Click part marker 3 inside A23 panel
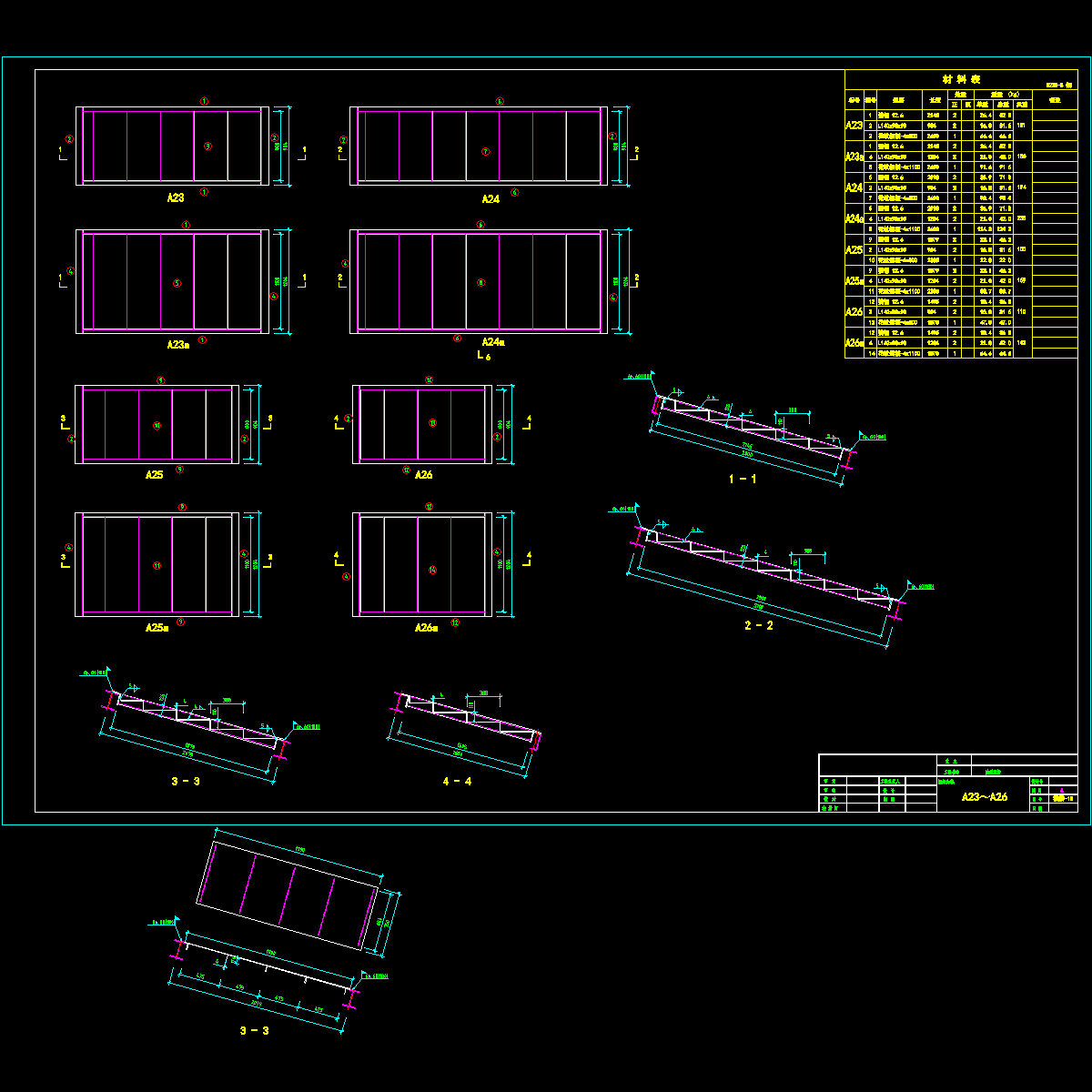 point(207,146)
